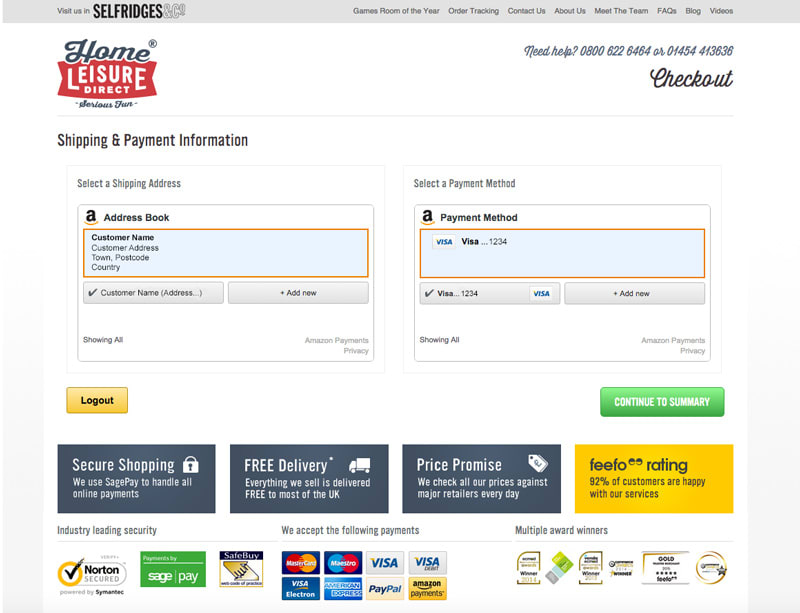Click the MasterCard payment icon

pos(301,563)
